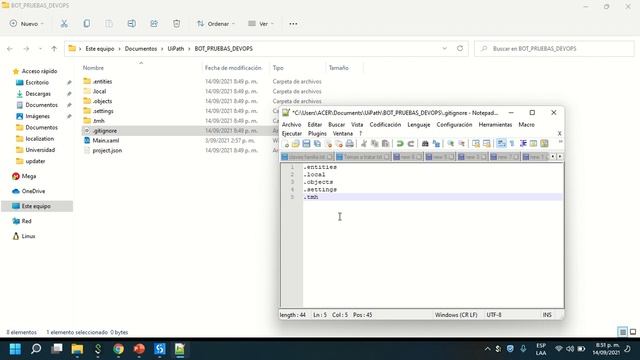The width and height of the screenshot is (640, 360).
Task: Click the Delete trash icon in File Explorer
Action: 176,24
